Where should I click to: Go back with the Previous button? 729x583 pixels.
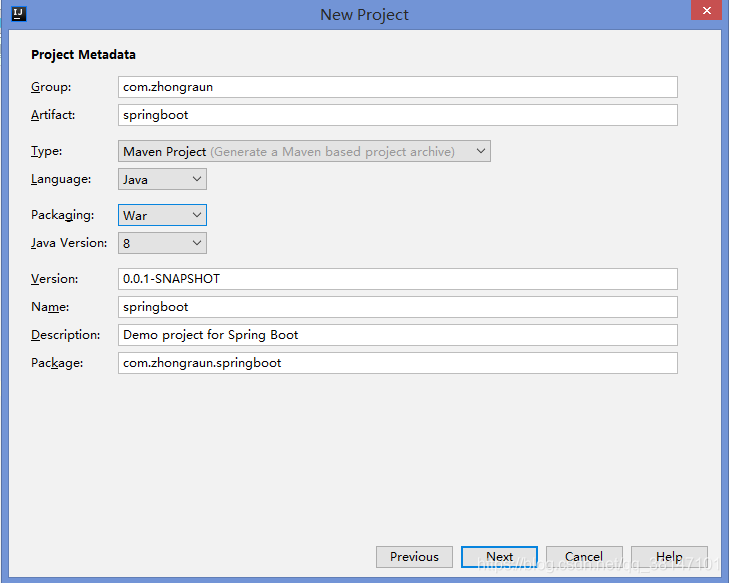click(414, 556)
